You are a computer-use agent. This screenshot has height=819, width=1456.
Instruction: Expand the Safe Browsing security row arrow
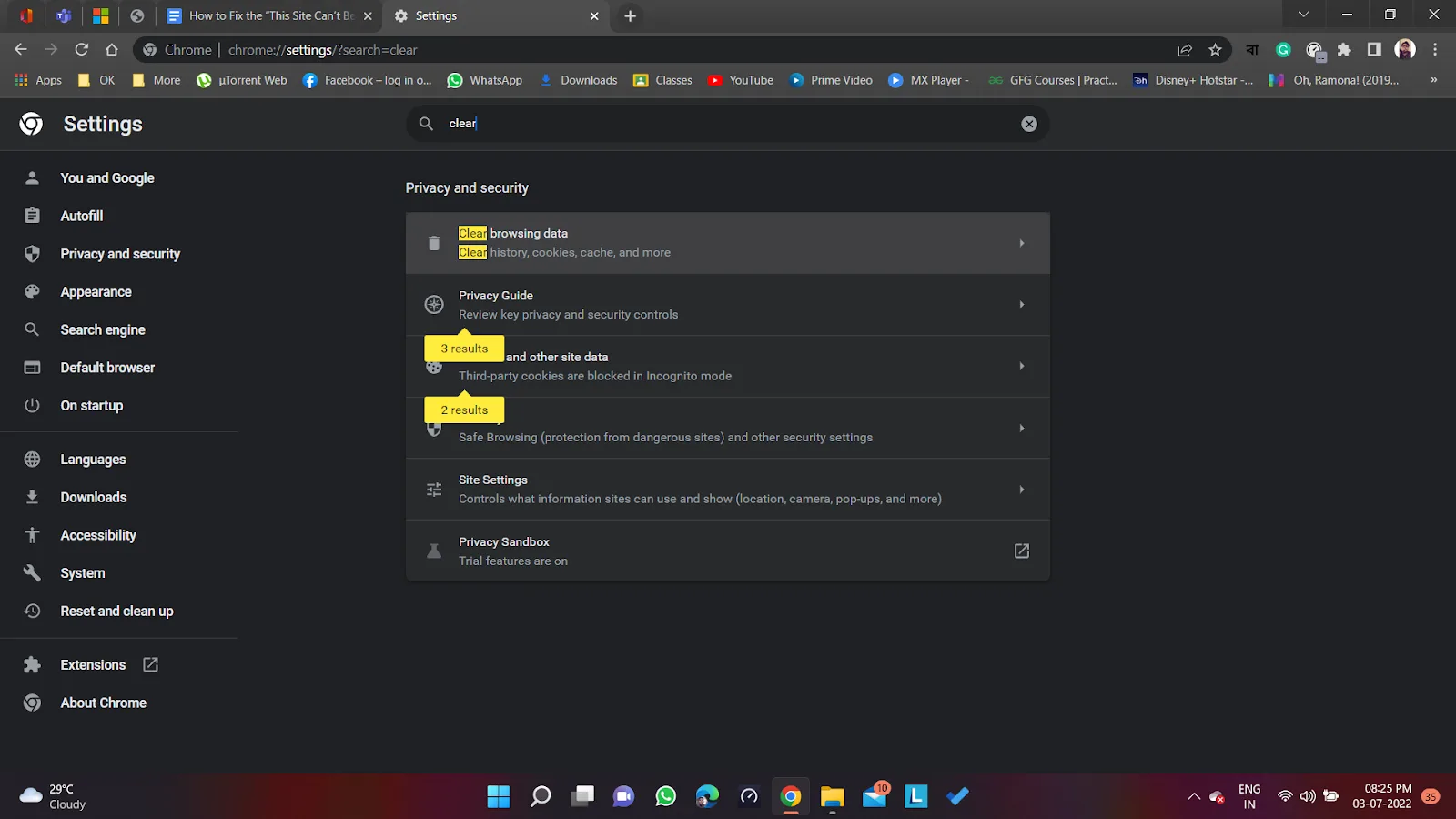(x=1022, y=428)
